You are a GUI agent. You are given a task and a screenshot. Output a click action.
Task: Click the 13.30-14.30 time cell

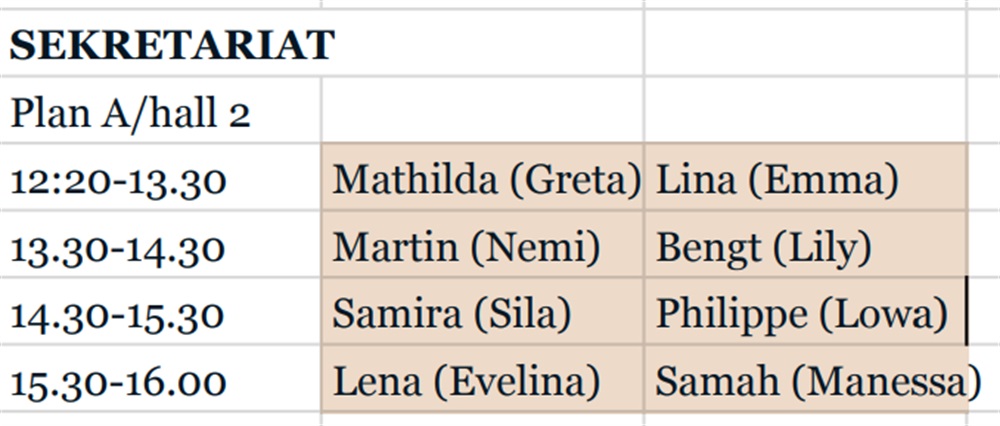pos(161,244)
